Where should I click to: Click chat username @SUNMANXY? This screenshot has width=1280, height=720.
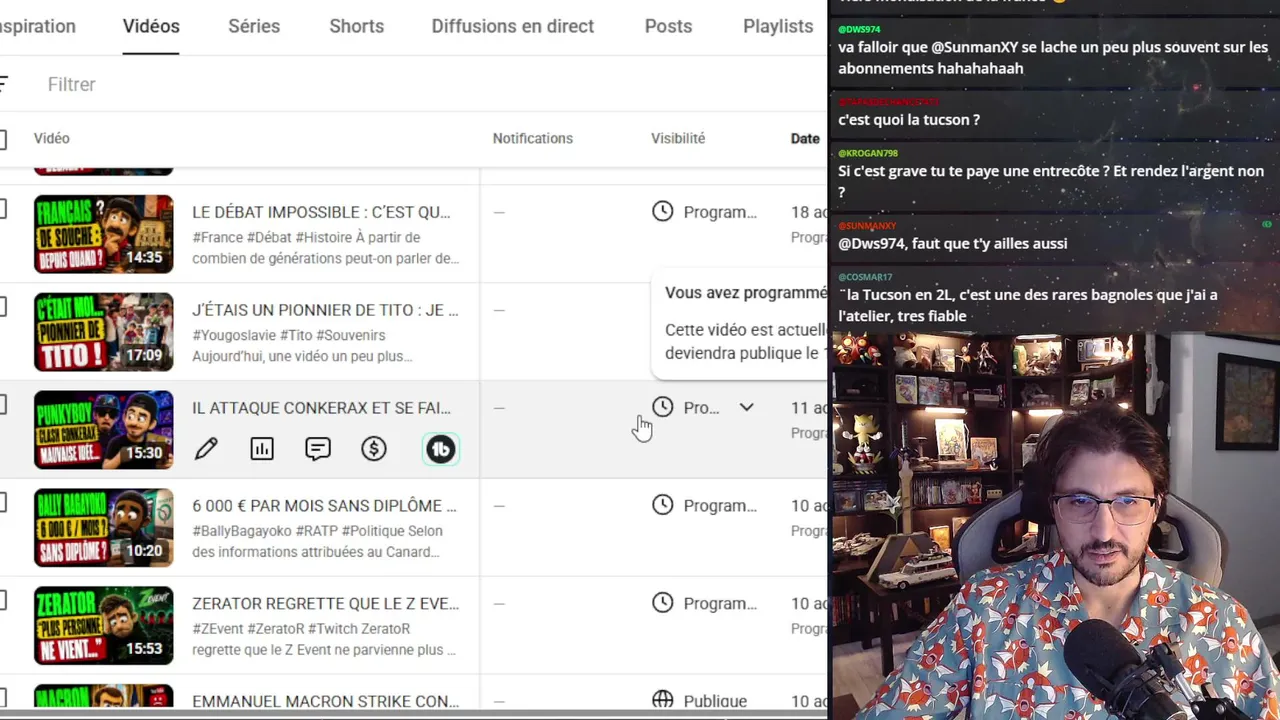point(867,226)
